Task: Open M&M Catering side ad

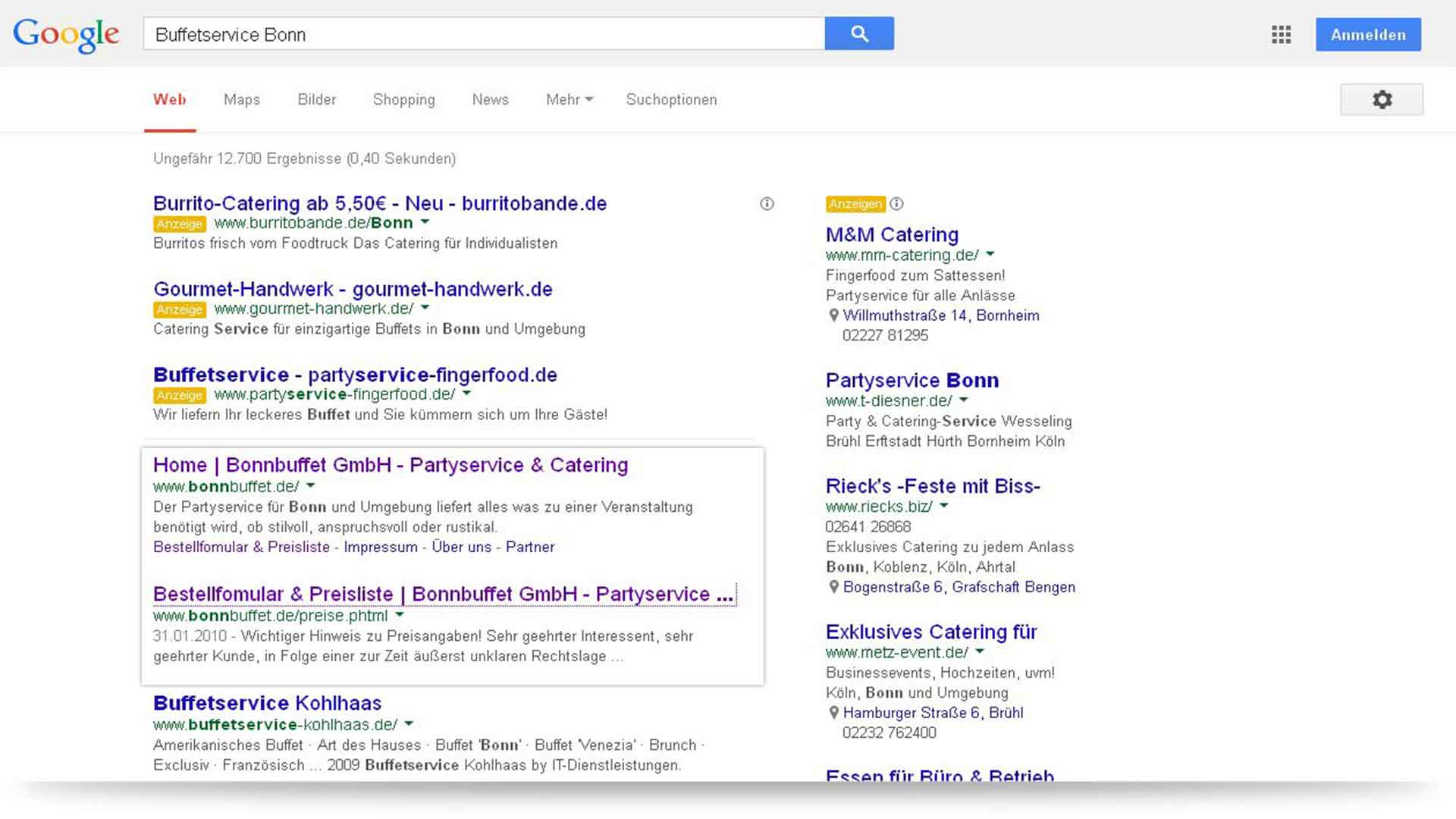Action: click(892, 234)
